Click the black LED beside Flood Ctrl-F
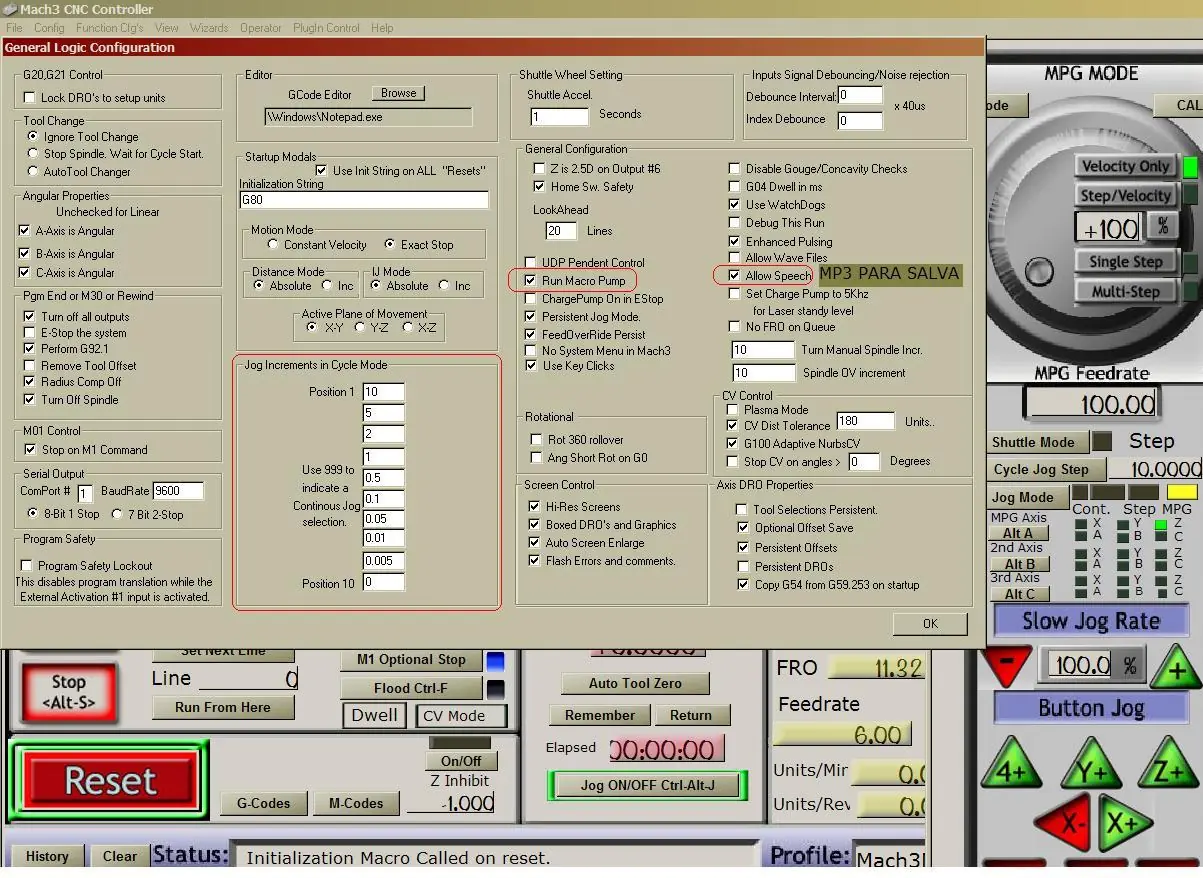 [x=495, y=688]
